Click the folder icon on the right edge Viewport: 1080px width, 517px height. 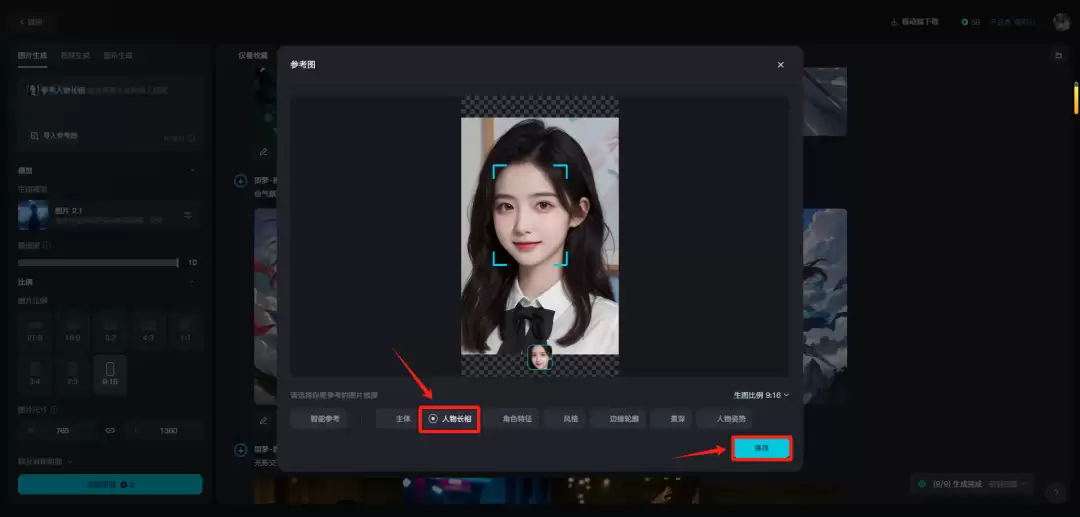[x=1058, y=56]
